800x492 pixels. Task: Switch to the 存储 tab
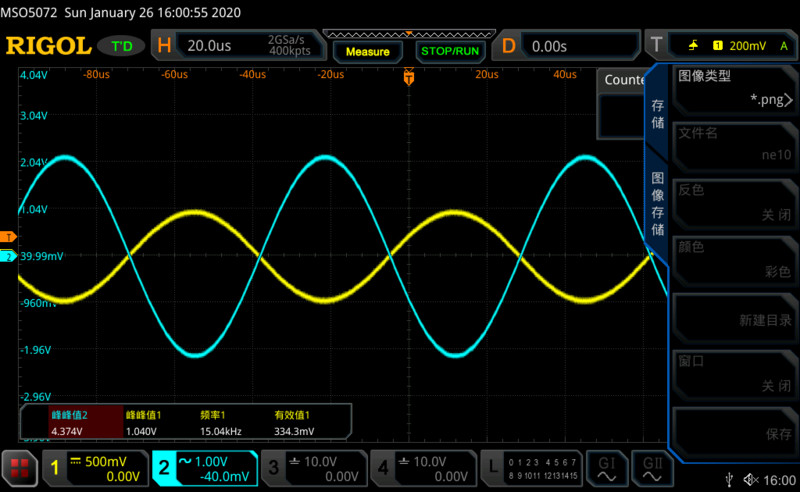(x=657, y=113)
